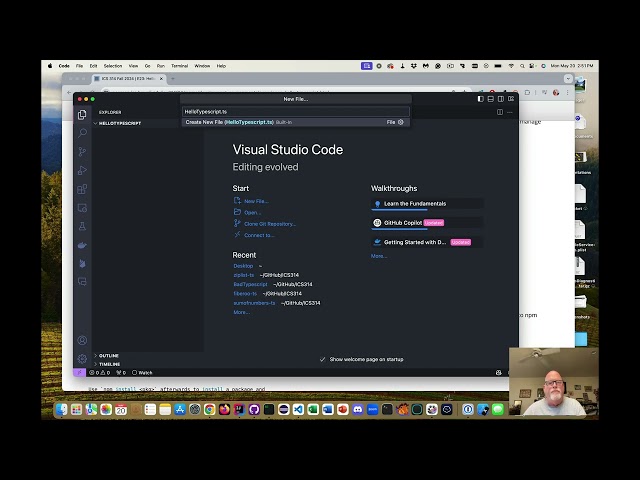Close the ICS 314 browser tab
This screenshot has width=640, height=480.
click(x=161, y=78)
